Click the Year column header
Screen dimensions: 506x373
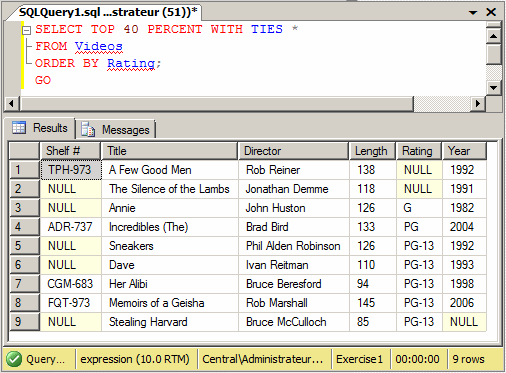coord(464,151)
